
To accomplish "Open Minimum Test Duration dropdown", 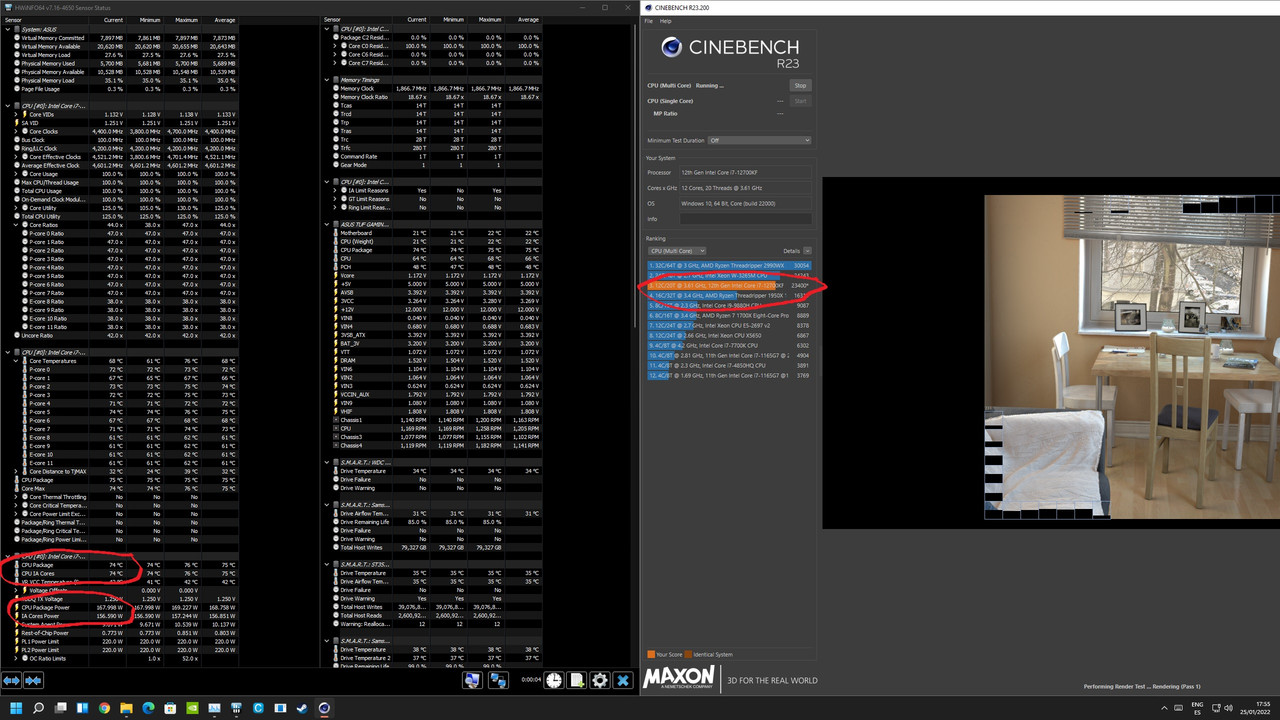I will (x=759, y=140).
